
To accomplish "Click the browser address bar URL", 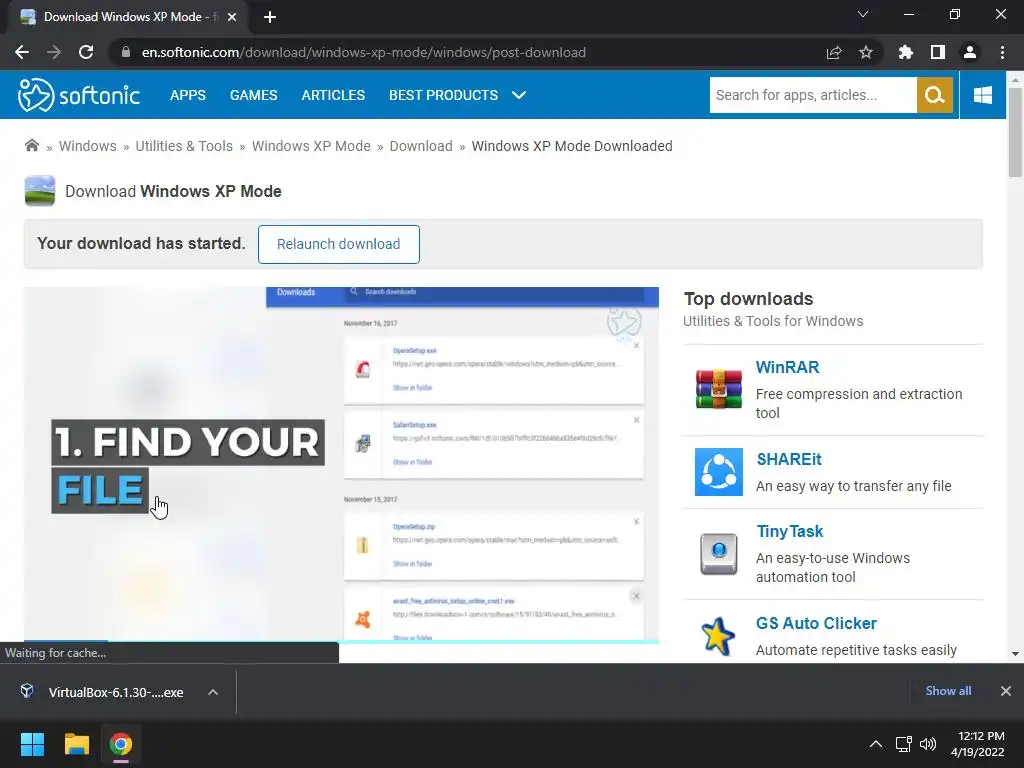I will pyautogui.click(x=364, y=52).
